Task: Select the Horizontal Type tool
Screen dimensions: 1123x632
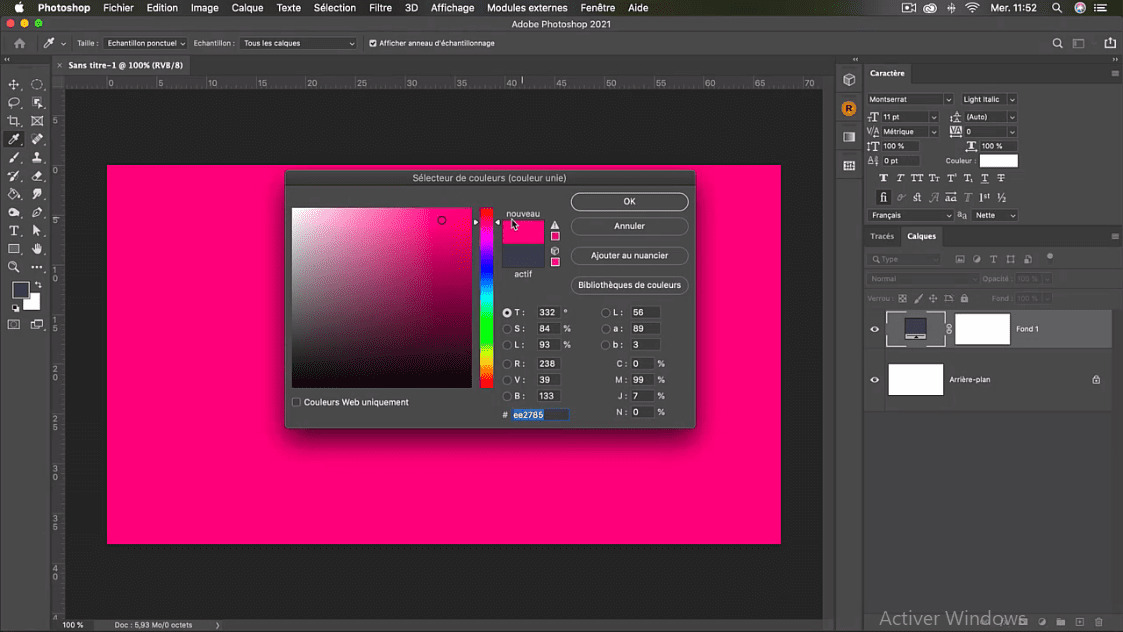Action: tap(14, 231)
